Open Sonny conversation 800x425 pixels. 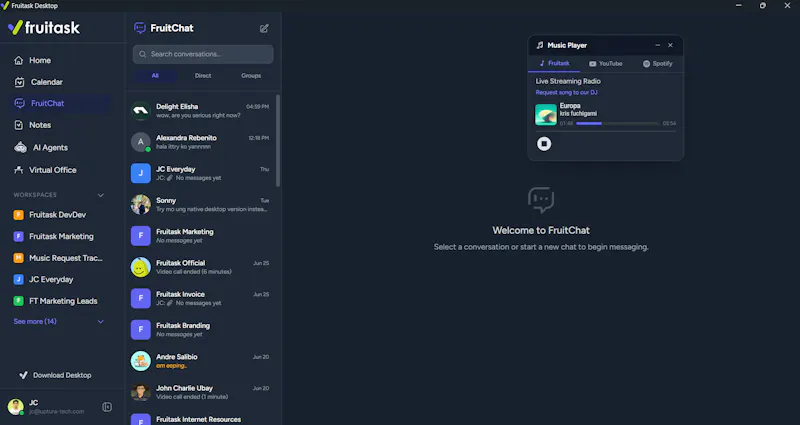(201, 205)
